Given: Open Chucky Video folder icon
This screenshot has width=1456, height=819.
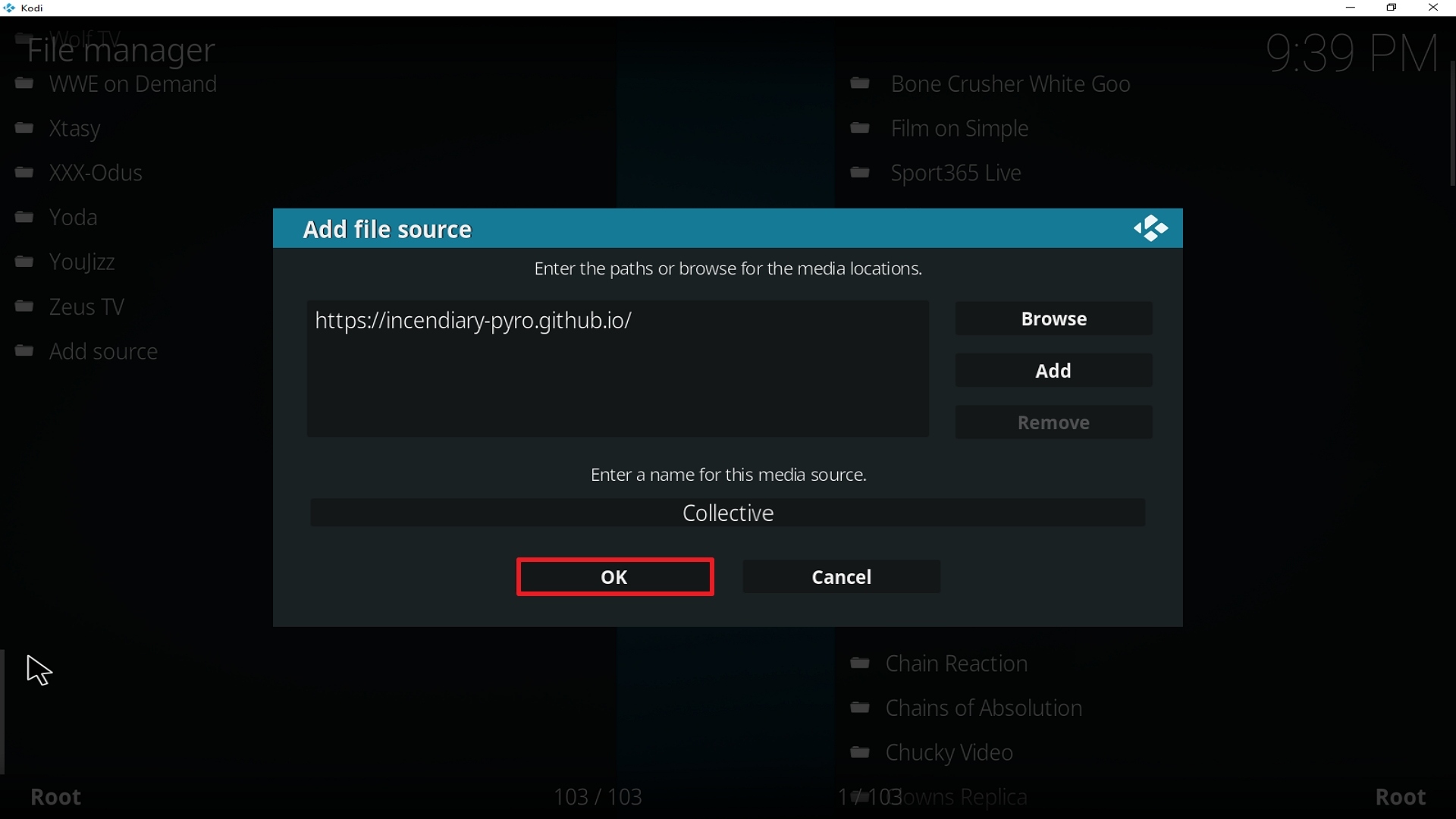Looking at the screenshot, I should point(860,753).
